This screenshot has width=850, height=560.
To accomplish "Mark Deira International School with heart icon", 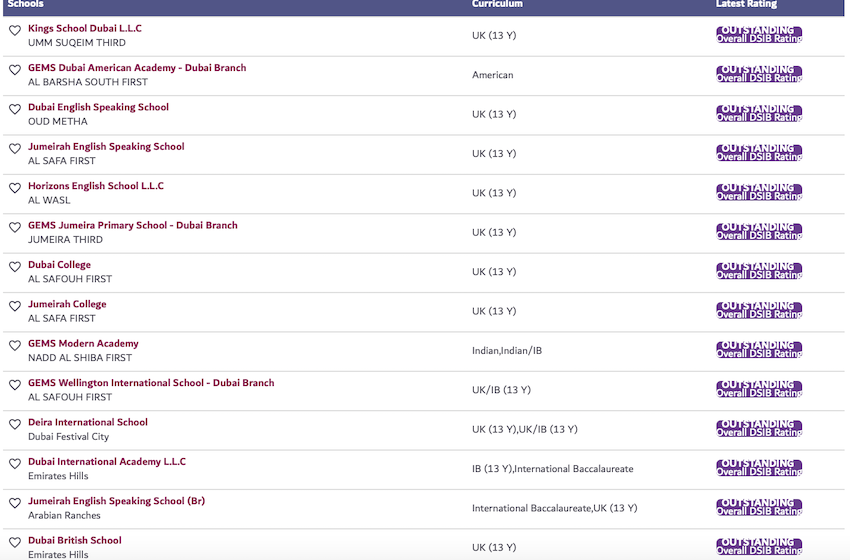I will tap(15, 424).
